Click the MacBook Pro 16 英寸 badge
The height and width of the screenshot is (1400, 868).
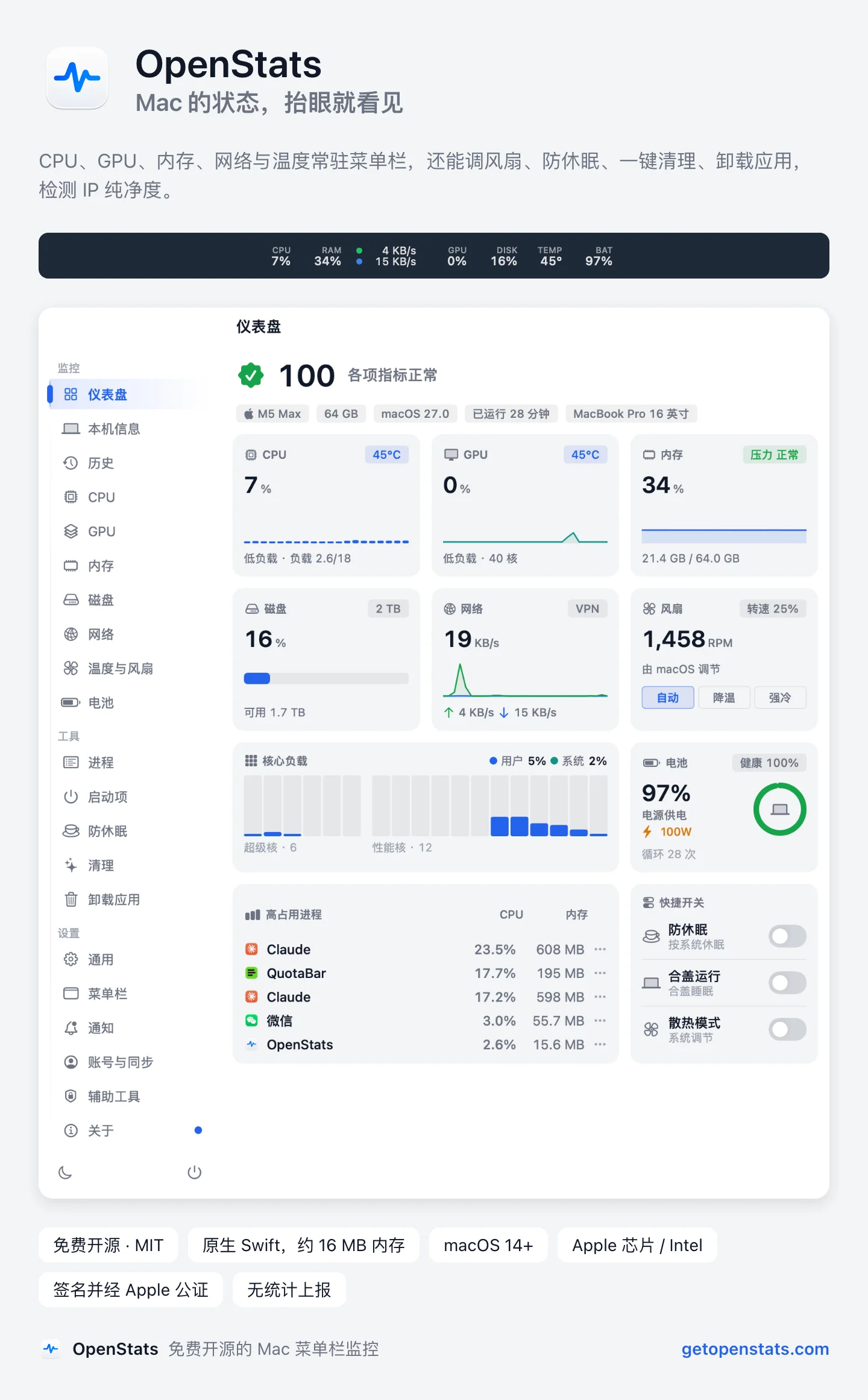pyautogui.click(x=631, y=414)
